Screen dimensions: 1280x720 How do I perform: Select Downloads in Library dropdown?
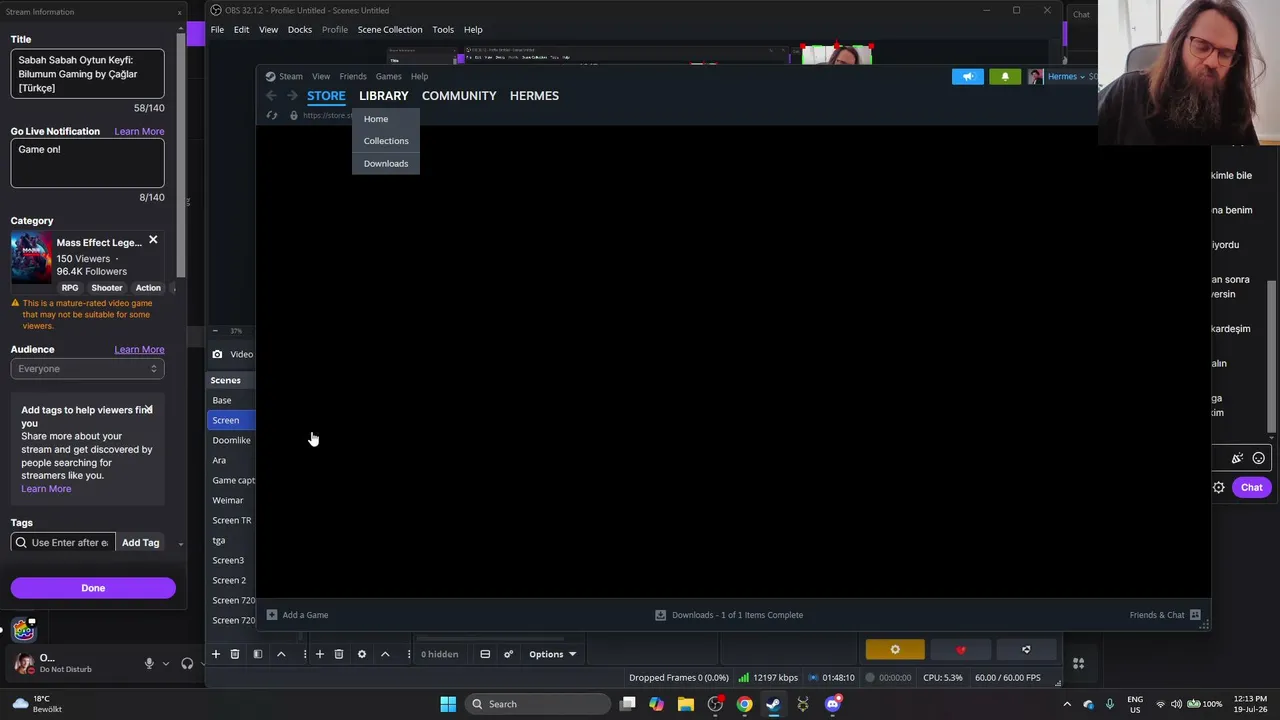386,164
